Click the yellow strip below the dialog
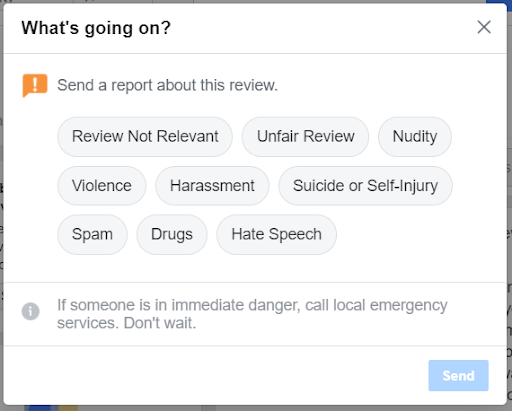Image resolution: width=512 pixels, height=411 pixels. (x=68, y=408)
